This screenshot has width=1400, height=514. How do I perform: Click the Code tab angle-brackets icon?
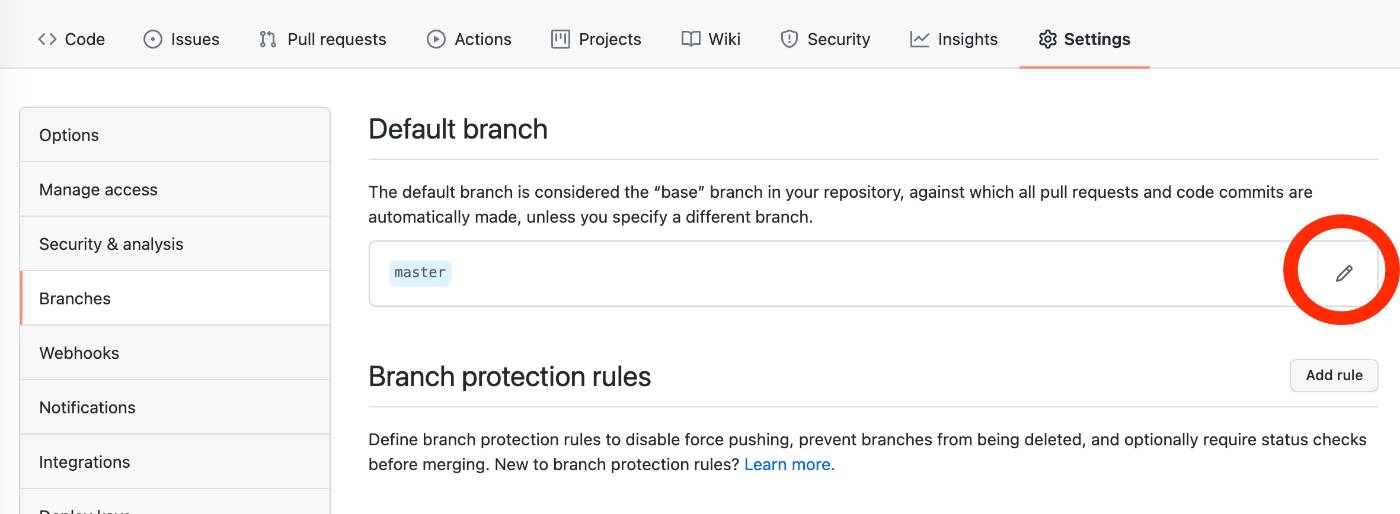(x=47, y=39)
